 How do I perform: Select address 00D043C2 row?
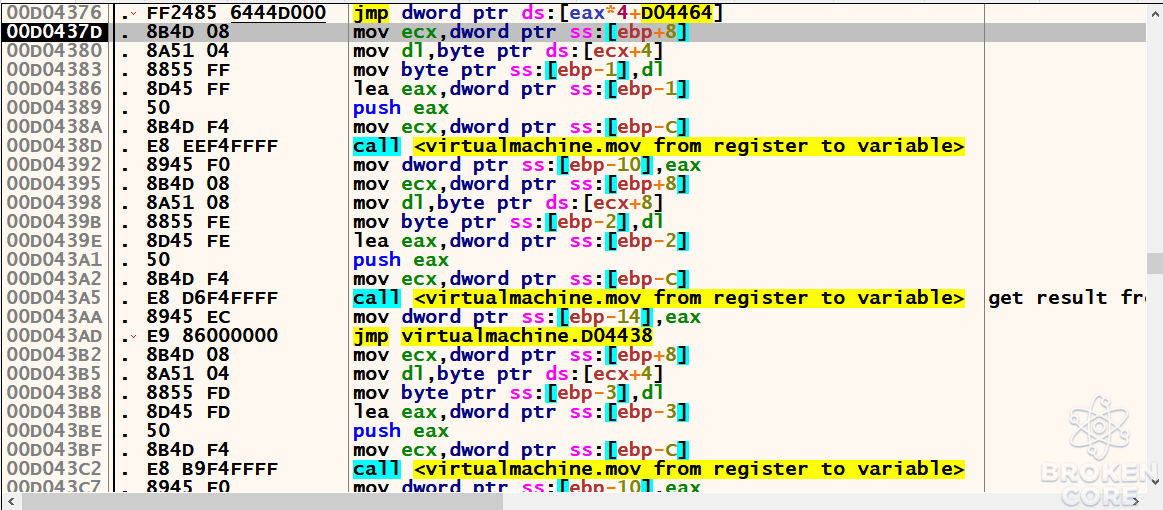56,468
